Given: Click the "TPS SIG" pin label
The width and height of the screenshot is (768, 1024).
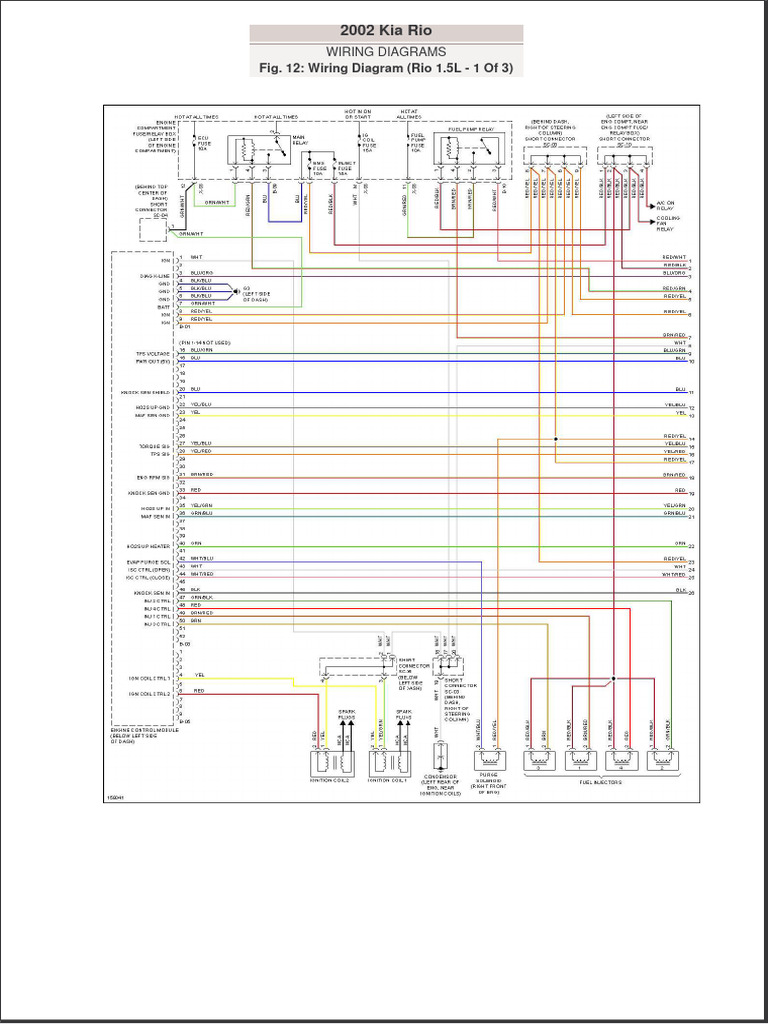Looking at the screenshot, I should tap(161, 453).
